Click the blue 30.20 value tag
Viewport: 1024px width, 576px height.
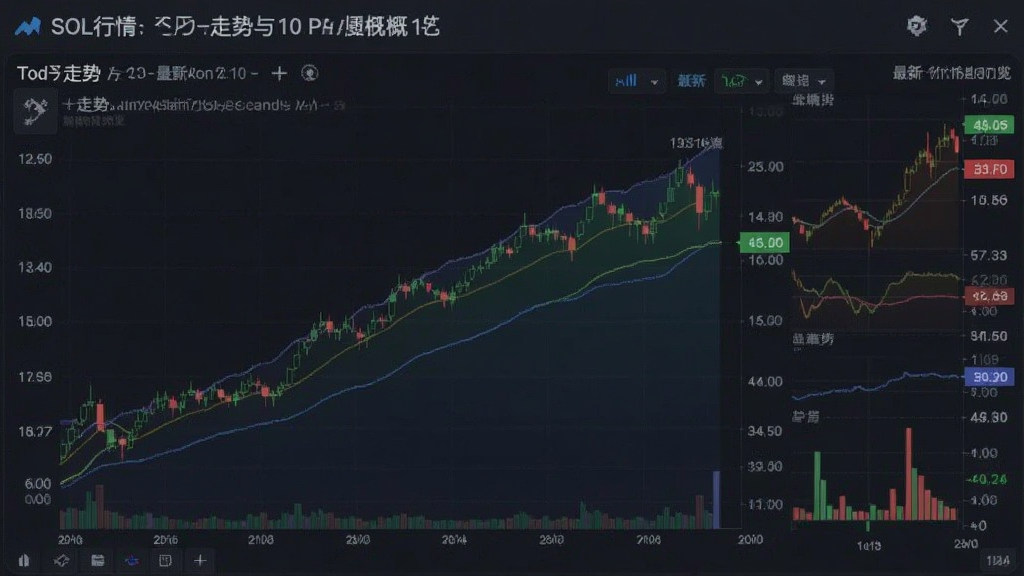click(989, 377)
